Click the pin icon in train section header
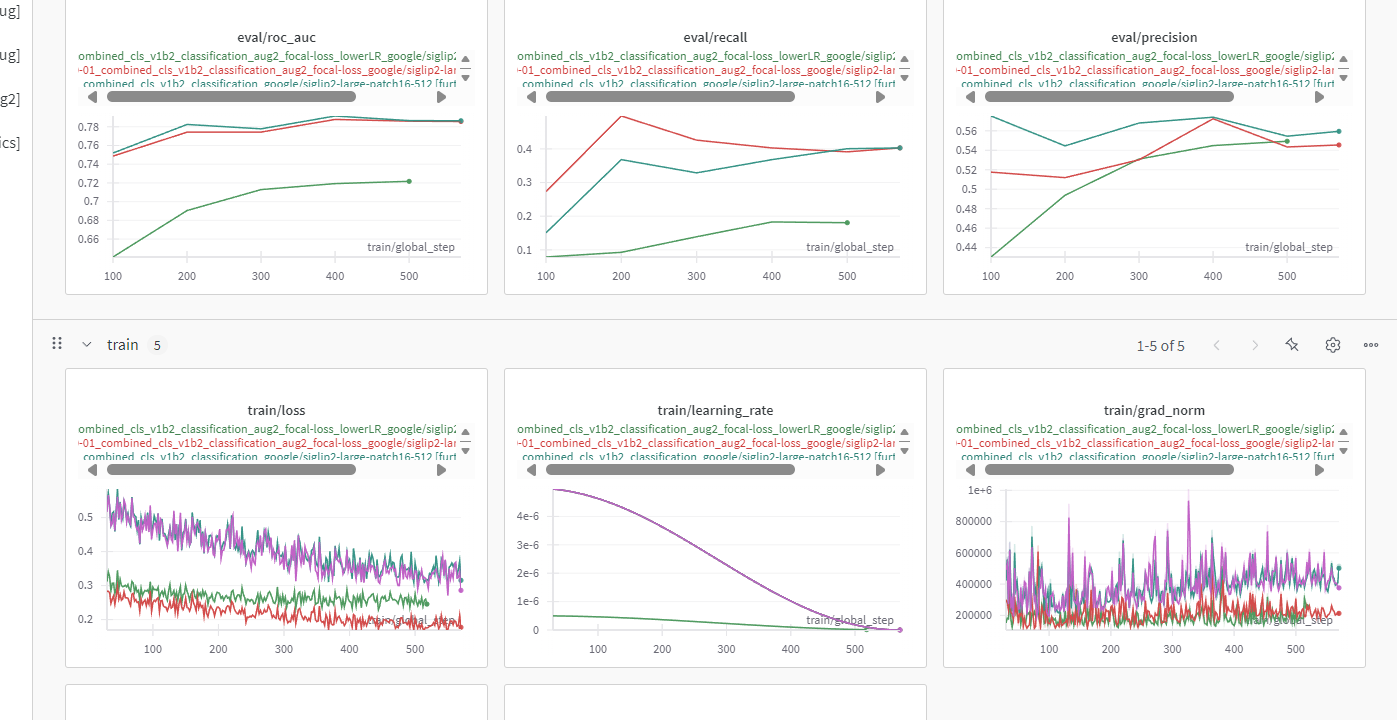The height and width of the screenshot is (720, 1397). point(1292,345)
